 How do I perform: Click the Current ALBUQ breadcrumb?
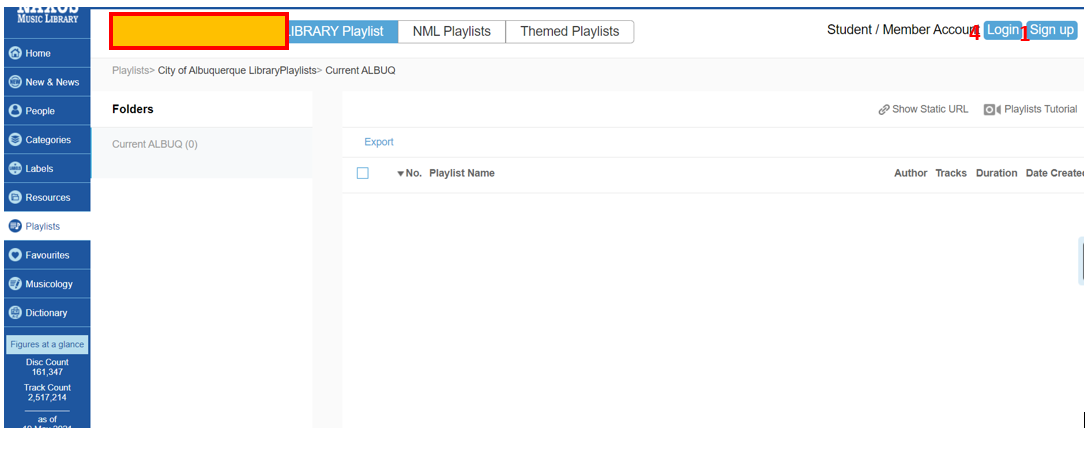point(360,71)
